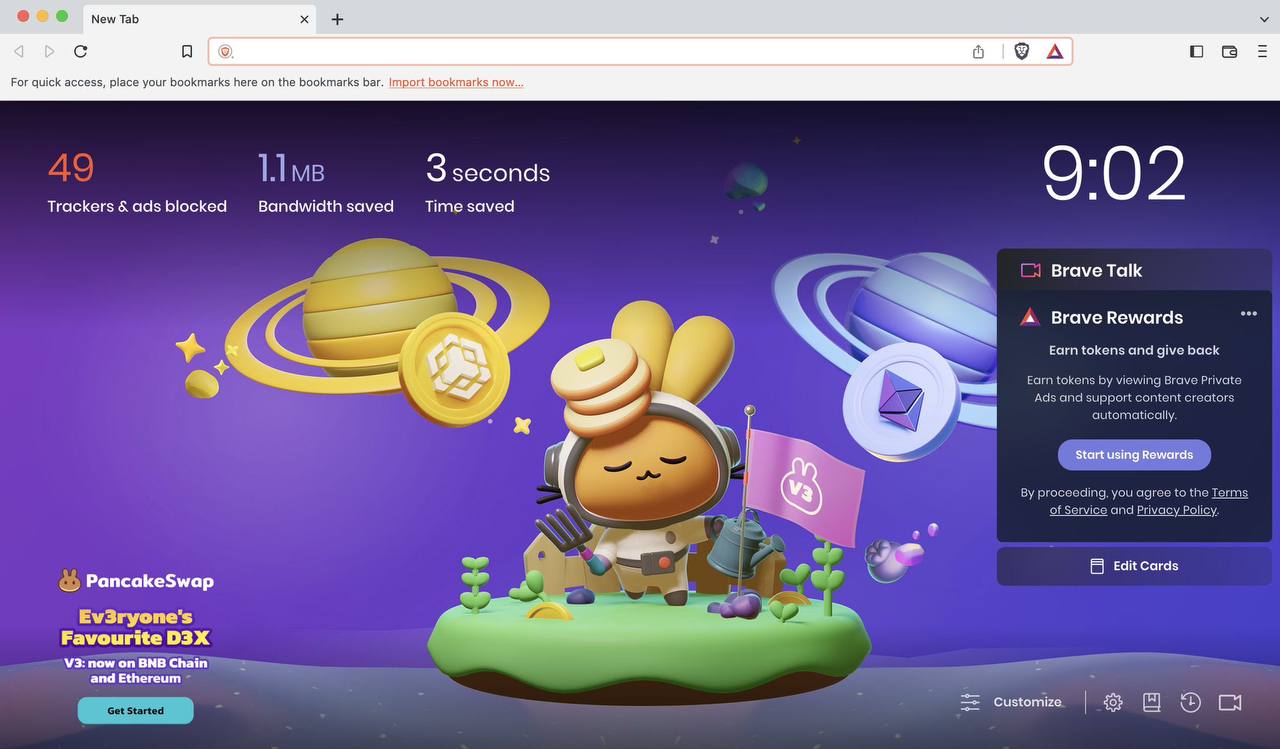Click PancakeSwap Get Started button

[135, 711]
